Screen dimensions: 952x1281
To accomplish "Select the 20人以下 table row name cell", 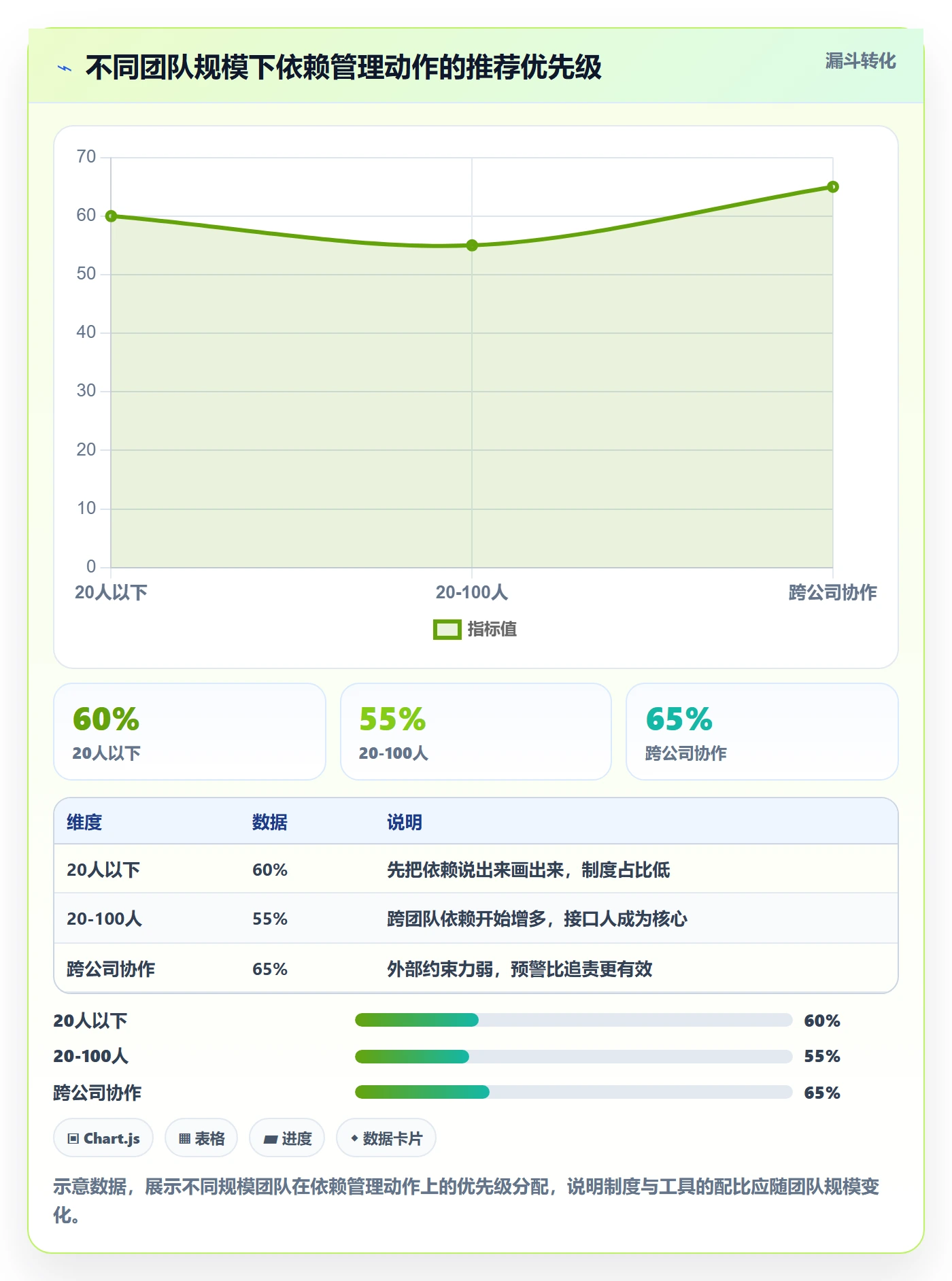I will [x=103, y=870].
